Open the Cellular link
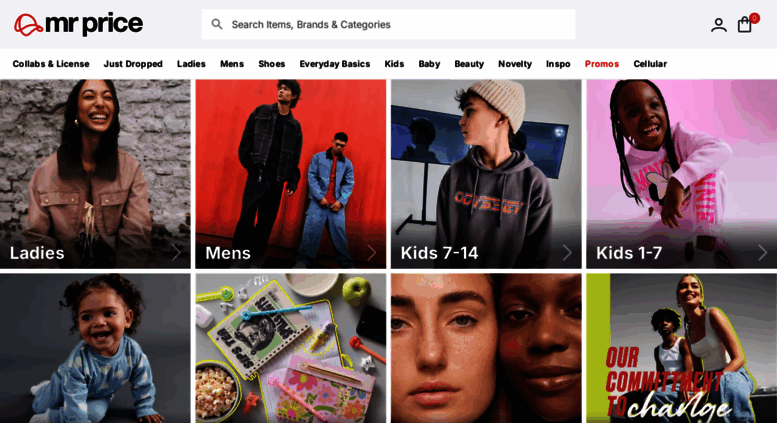The image size is (777, 423). coord(650,64)
